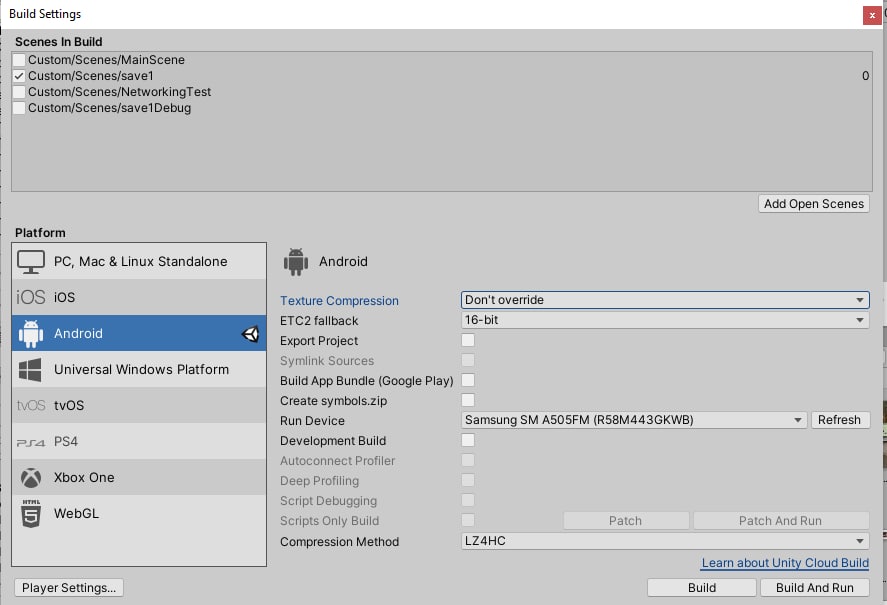Uncheck the Custom/Scenes/save1 scene checkbox
887x605 pixels.
[19, 76]
